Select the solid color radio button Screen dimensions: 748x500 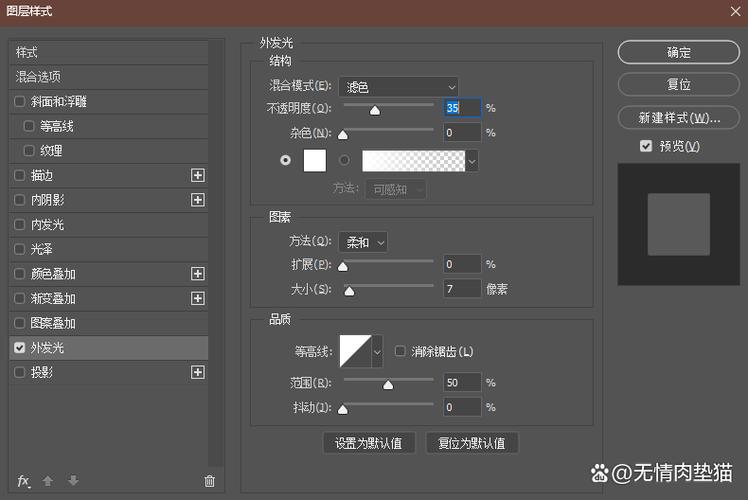tap(285, 160)
